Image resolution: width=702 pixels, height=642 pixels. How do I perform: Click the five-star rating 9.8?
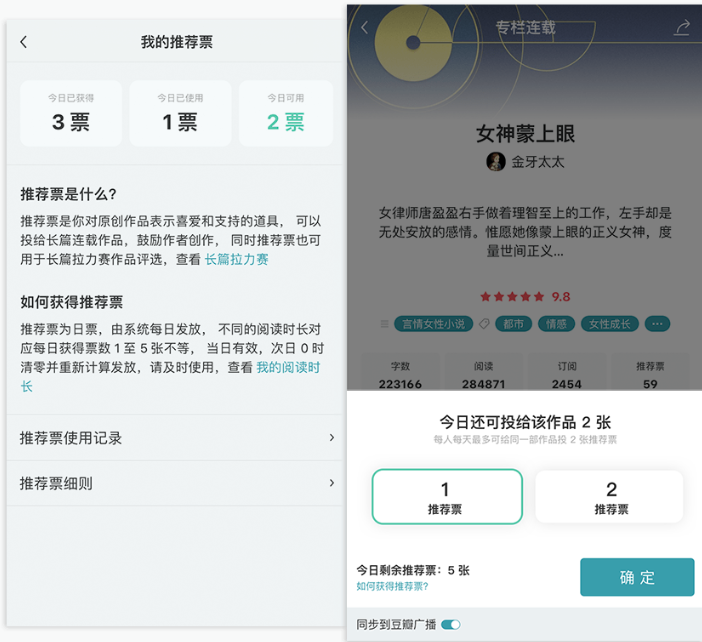click(525, 296)
